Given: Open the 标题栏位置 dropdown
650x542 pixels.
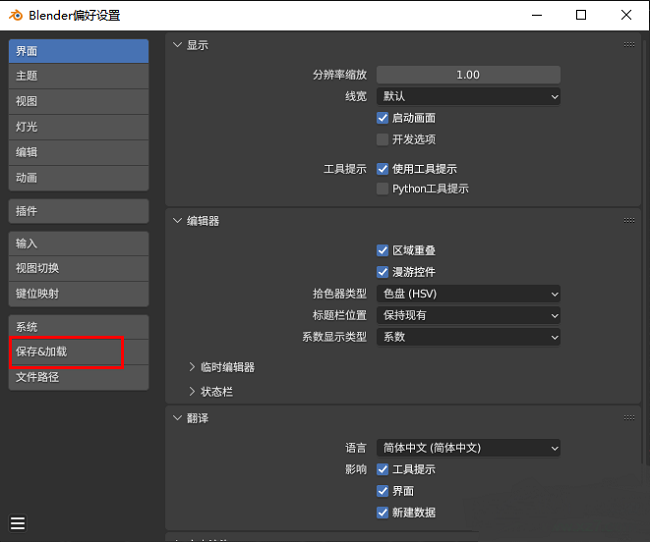Looking at the screenshot, I should point(468,316).
